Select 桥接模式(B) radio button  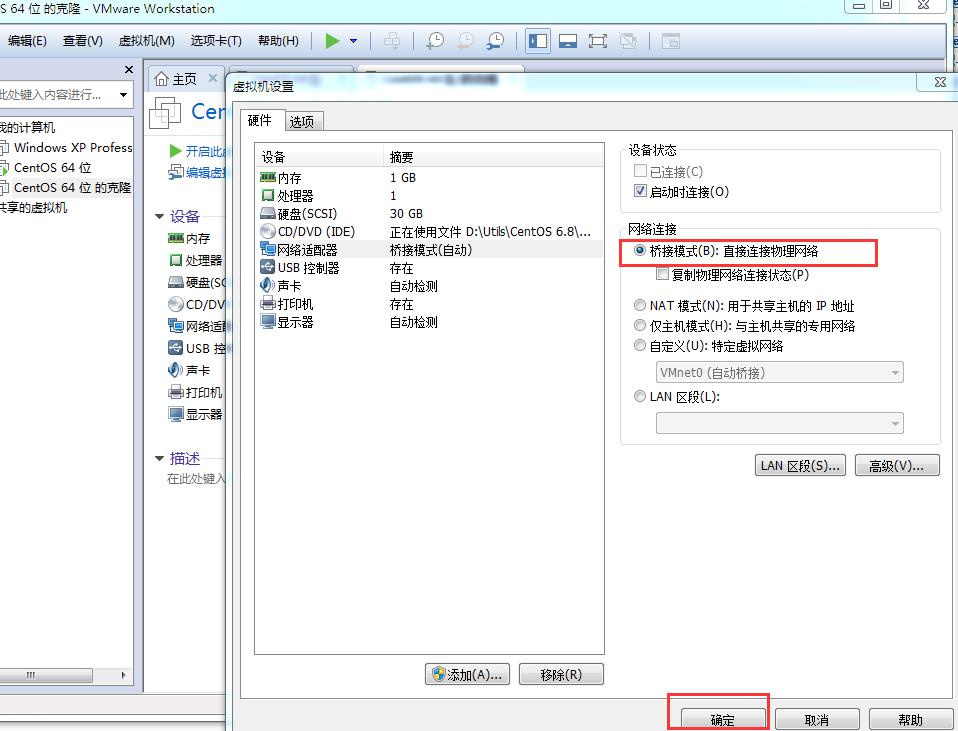click(640, 251)
